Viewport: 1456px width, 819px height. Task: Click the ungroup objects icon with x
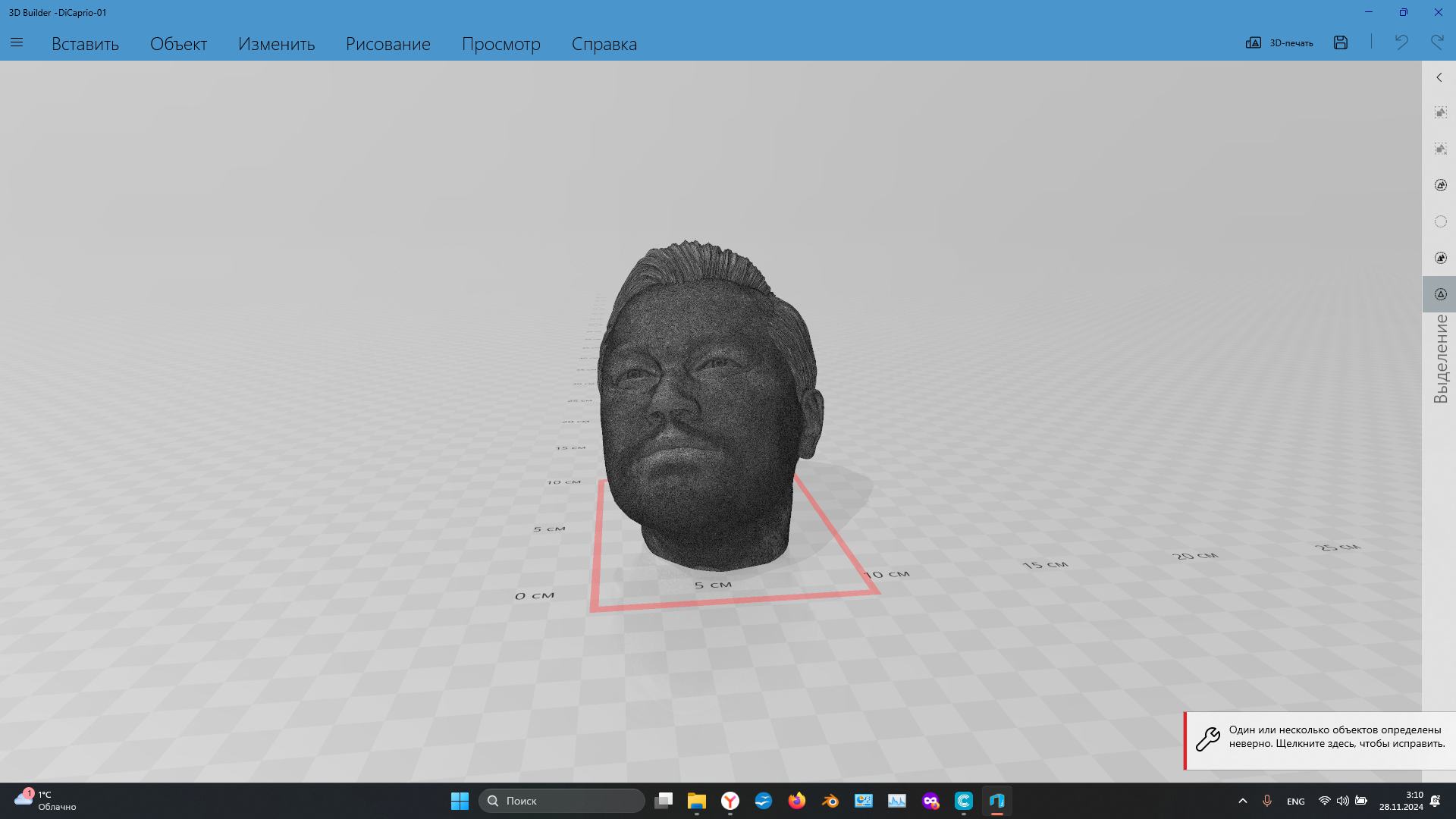click(x=1441, y=149)
